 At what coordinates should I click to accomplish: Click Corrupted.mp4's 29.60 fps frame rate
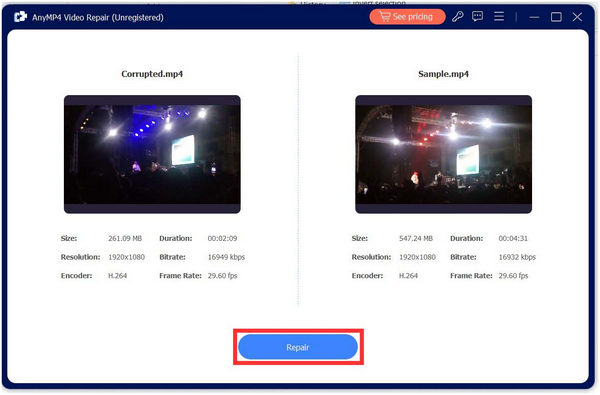[x=222, y=276]
